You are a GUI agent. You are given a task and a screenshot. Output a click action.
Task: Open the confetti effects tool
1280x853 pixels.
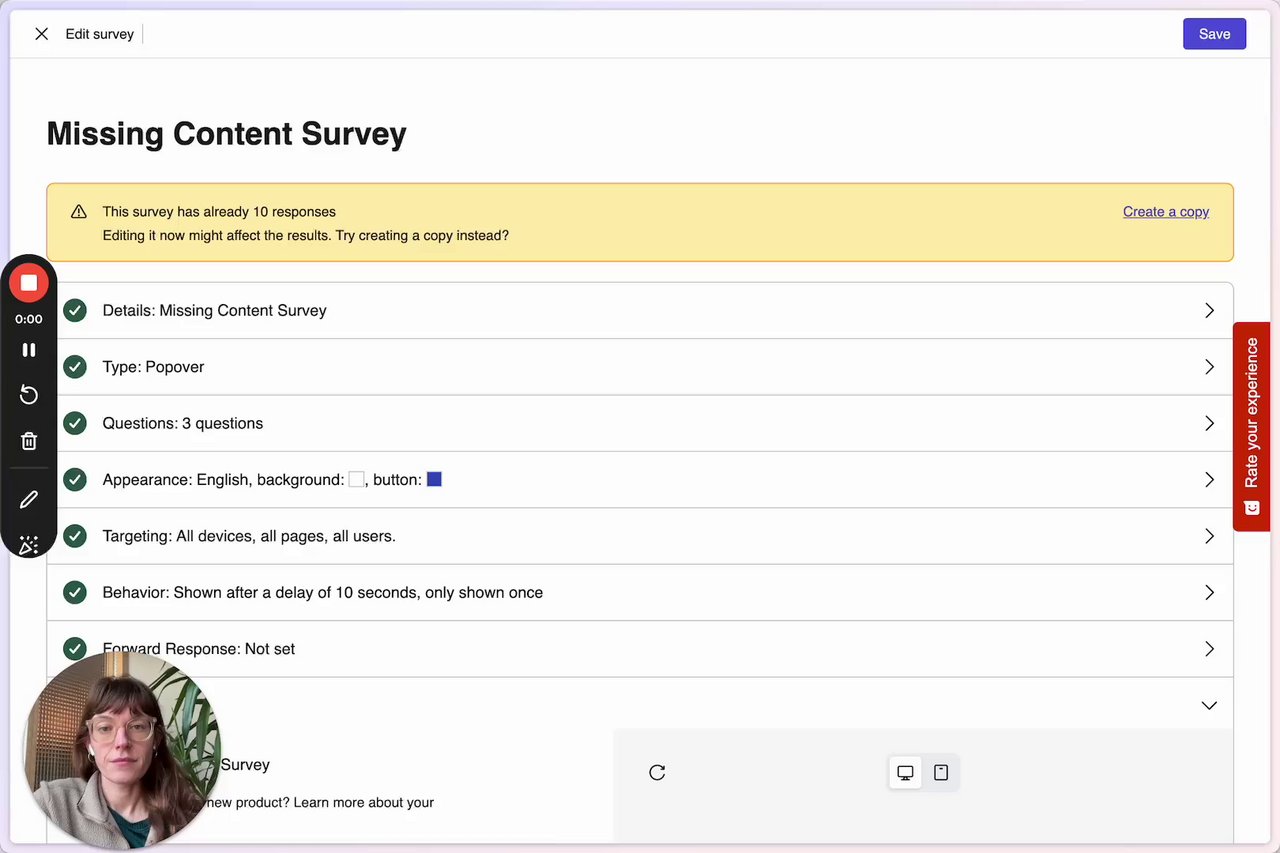click(x=29, y=545)
